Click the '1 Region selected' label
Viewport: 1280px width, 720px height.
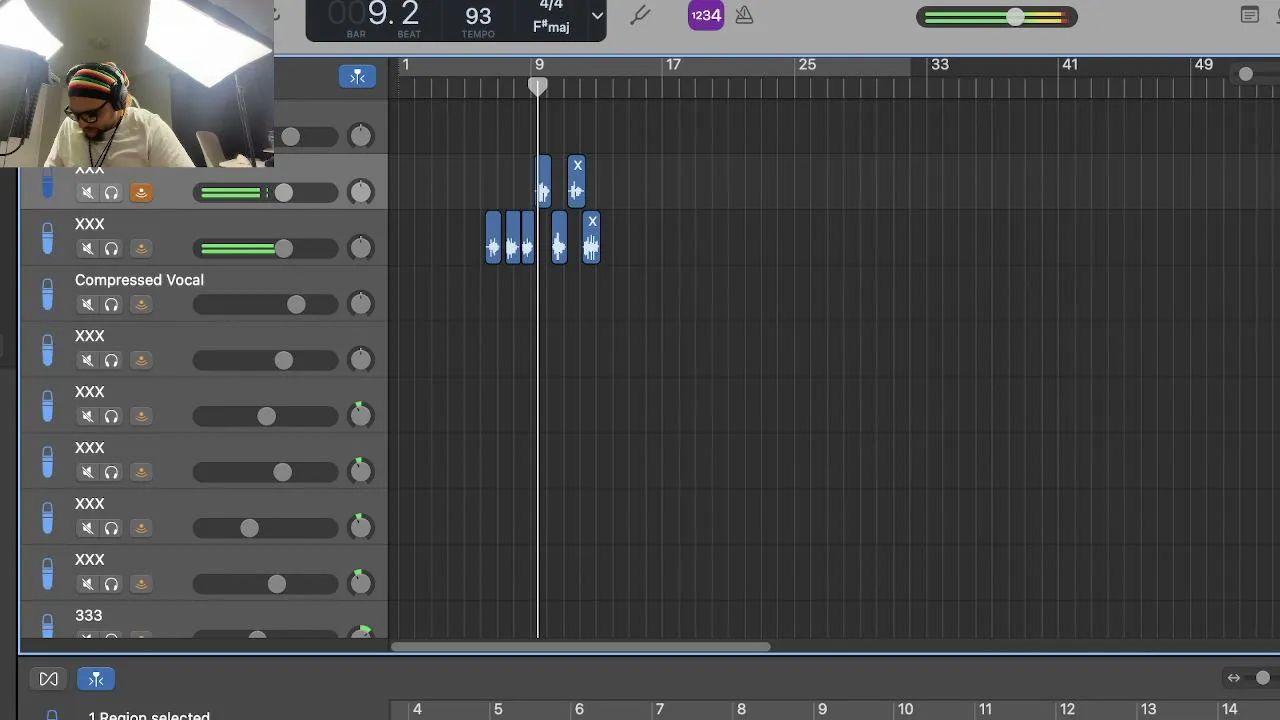(x=149, y=715)
